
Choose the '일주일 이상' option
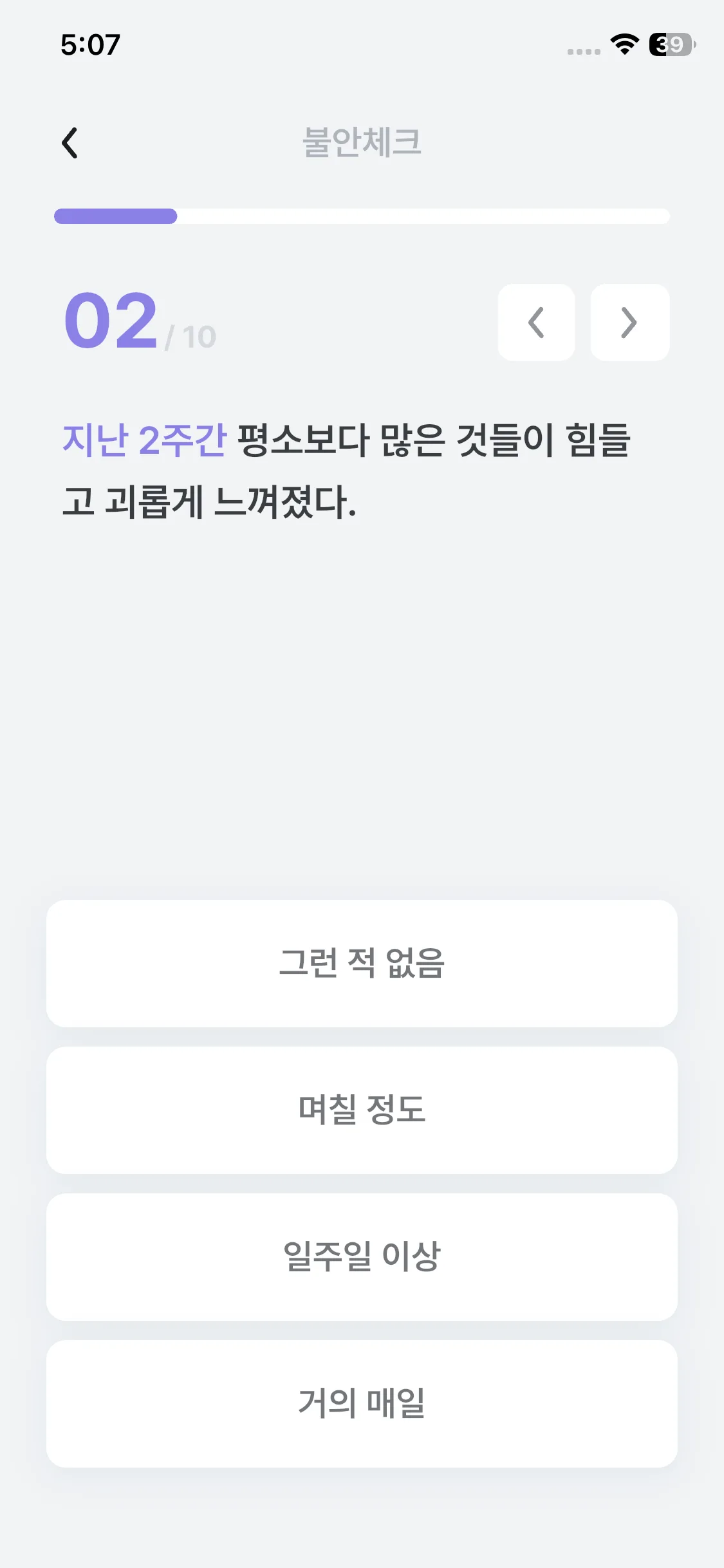[362, 1256]
